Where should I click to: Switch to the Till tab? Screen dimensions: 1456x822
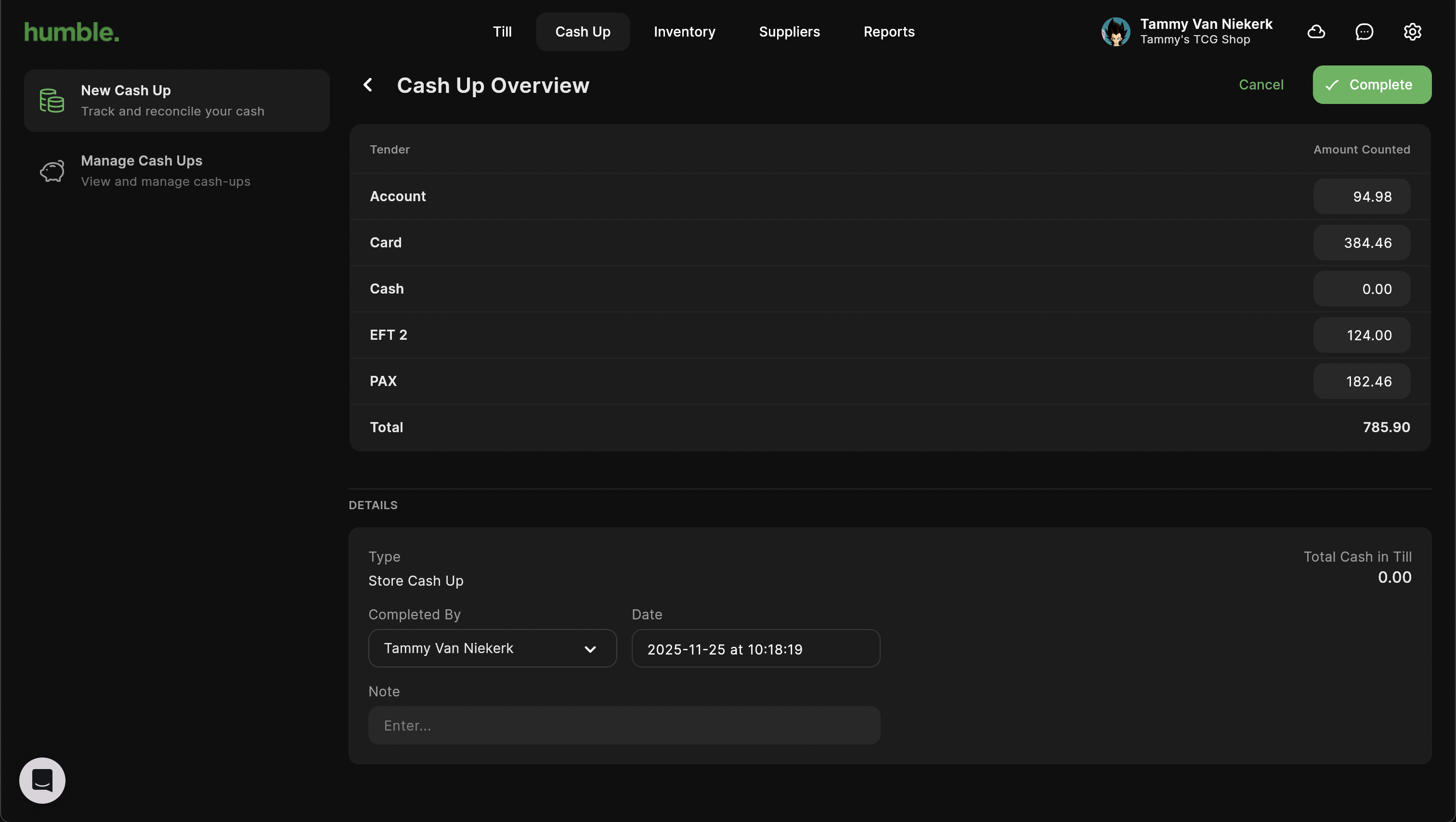tap(502, 32)
